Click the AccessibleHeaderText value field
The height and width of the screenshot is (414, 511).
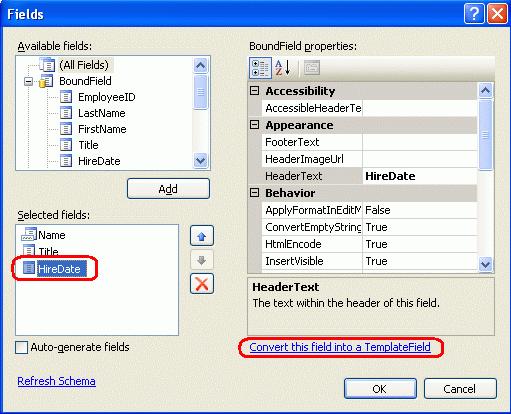pos(420,108)
